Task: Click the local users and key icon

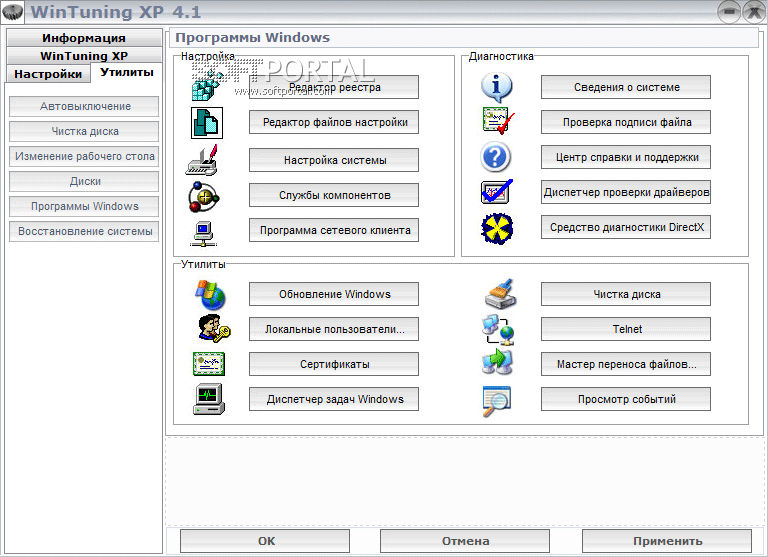Action: (215, 328)
